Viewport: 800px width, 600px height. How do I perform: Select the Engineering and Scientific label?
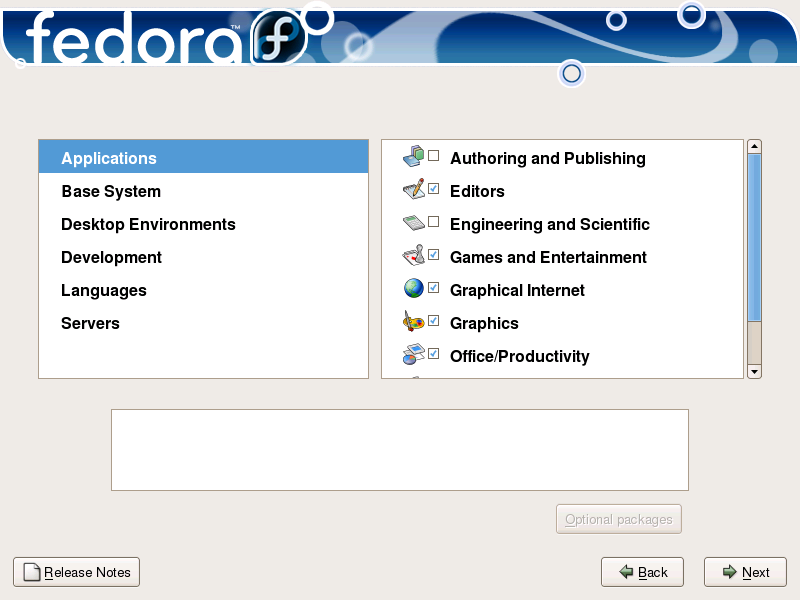(x=550, y=224)
